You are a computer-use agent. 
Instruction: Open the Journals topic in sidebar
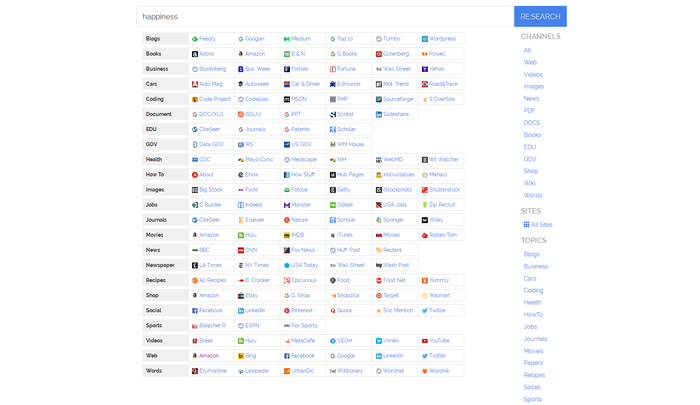535,339
